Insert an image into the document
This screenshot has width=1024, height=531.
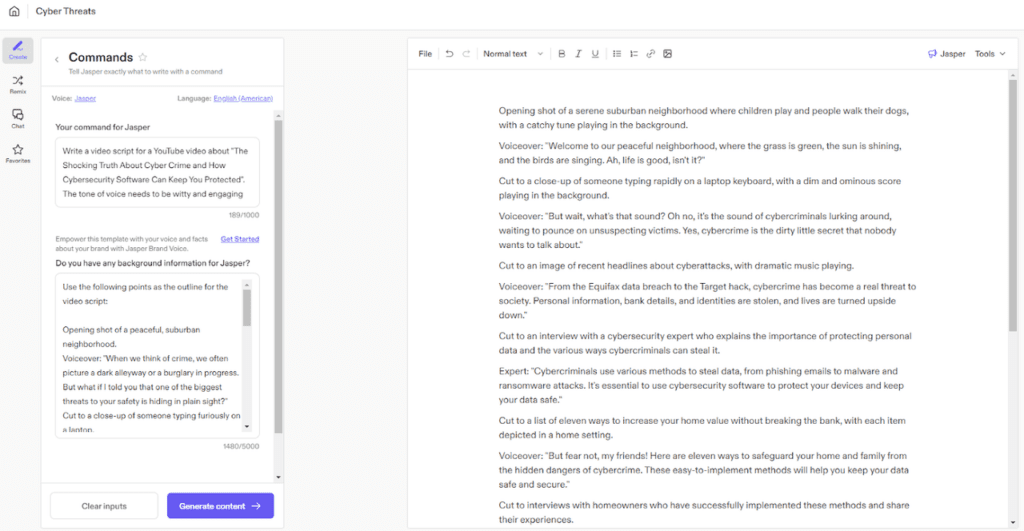668,54
